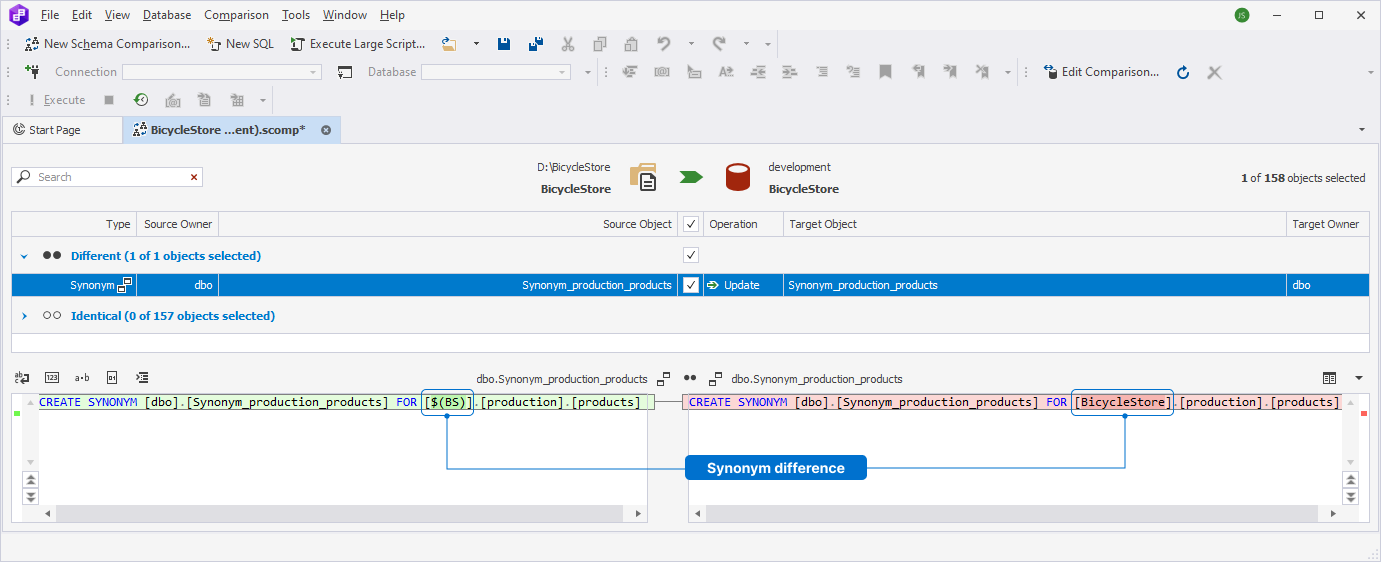Clear all bookmarks icon

click(983, 72)
